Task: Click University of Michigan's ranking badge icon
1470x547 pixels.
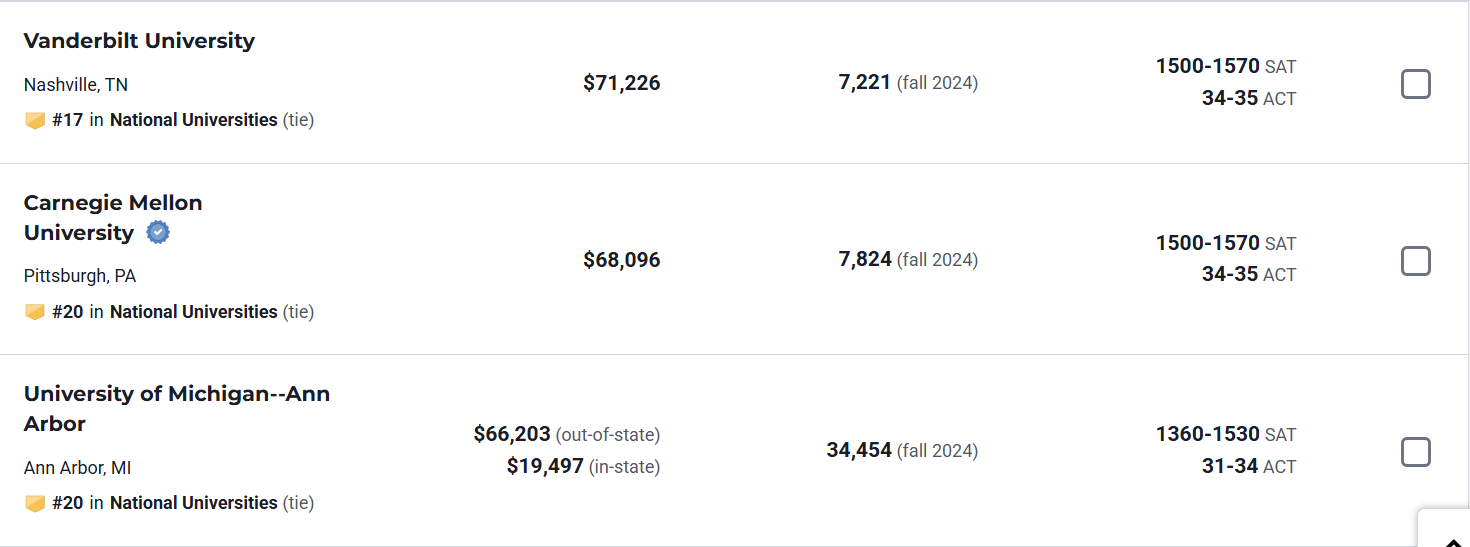Action: coord(35,503)
